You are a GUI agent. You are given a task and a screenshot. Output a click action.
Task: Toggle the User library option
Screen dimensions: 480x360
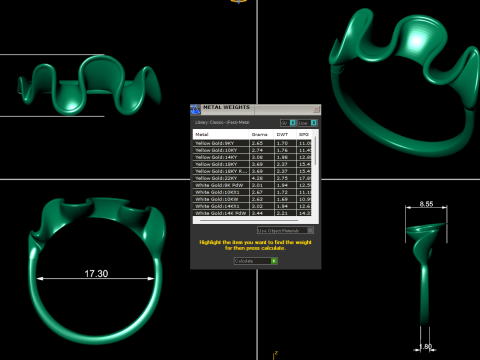click(x=307, y=123)
